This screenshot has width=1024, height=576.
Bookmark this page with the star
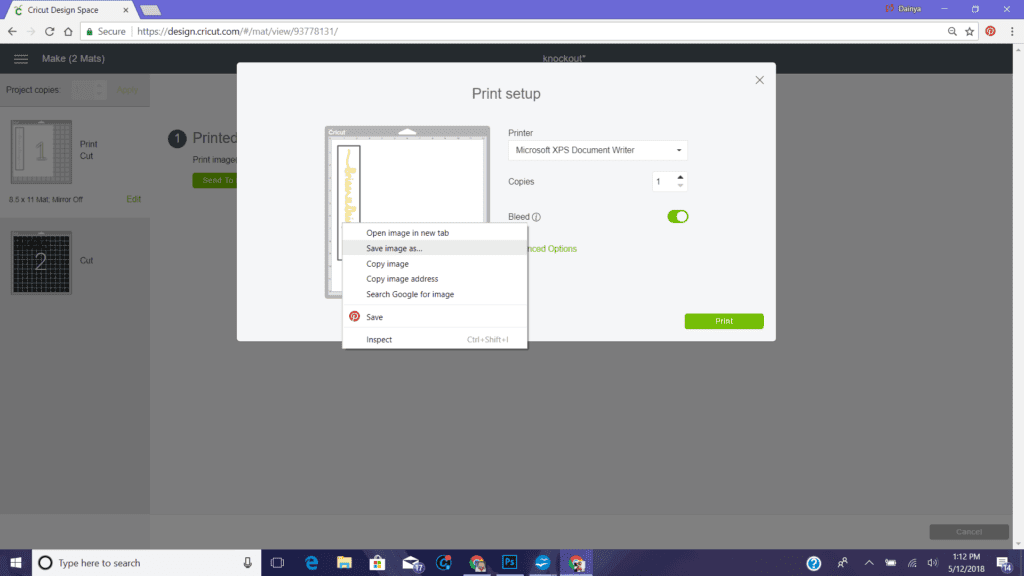point(970,31)
